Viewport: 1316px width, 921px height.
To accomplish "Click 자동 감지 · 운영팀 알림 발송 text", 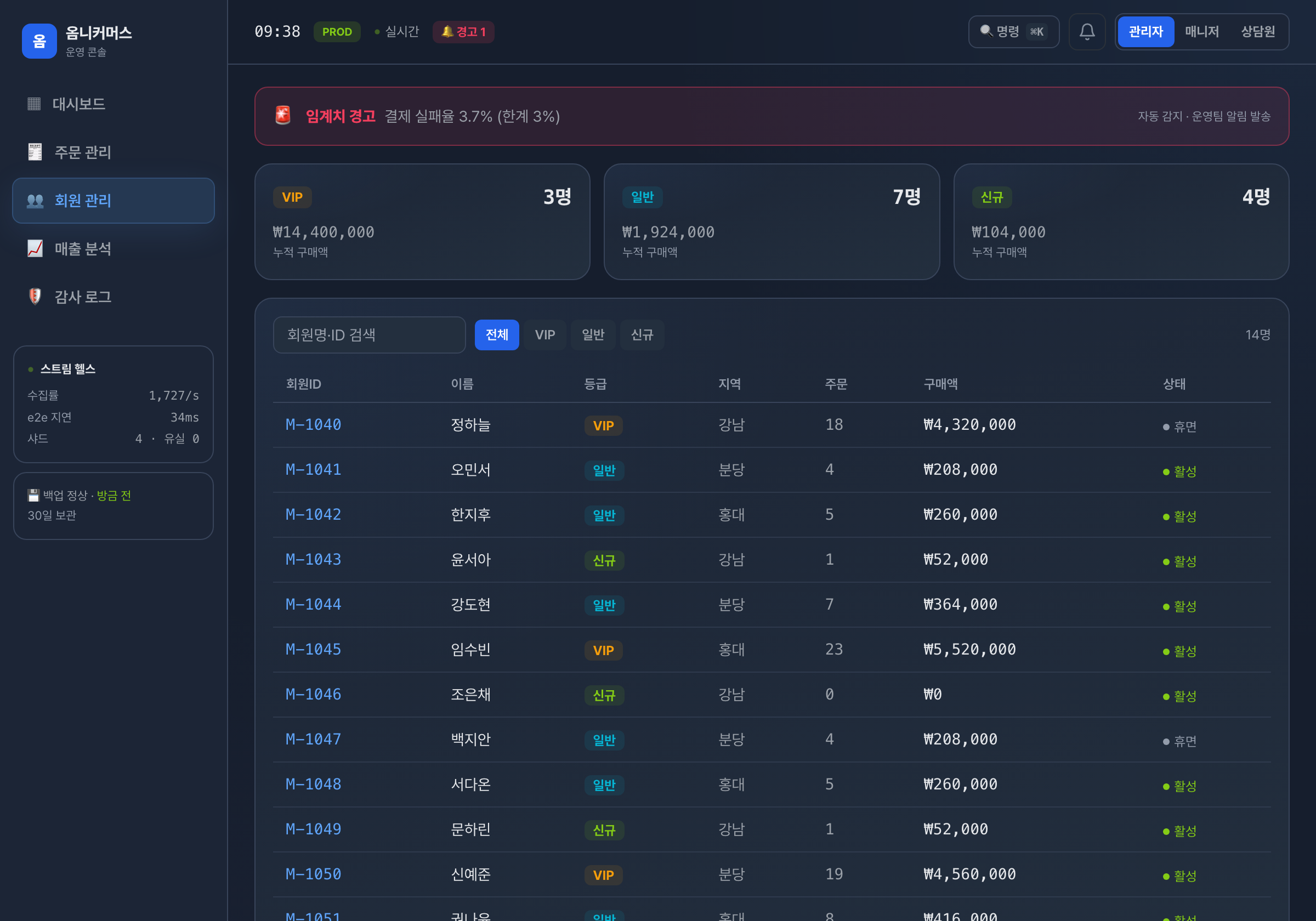I will [1204, 116].
